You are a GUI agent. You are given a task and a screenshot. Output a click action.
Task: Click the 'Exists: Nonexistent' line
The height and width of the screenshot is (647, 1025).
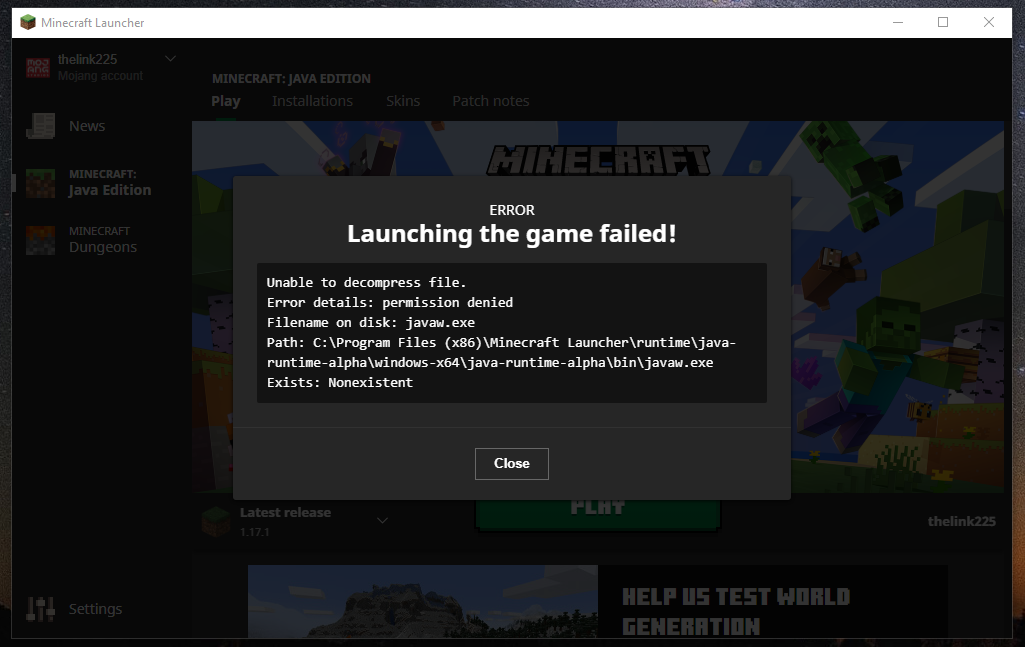pyautogui.click(x=340, y=382)
